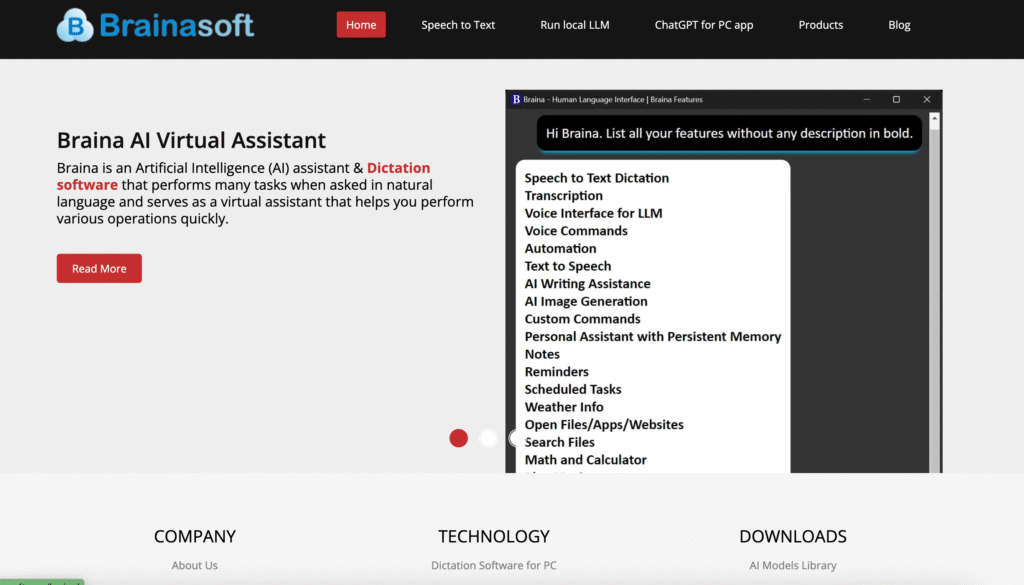This screenshot has height=585, width=1024.
Task: Click the Brainasoft wordmark text
Action: pyautogui.click(x=176, y=25)
